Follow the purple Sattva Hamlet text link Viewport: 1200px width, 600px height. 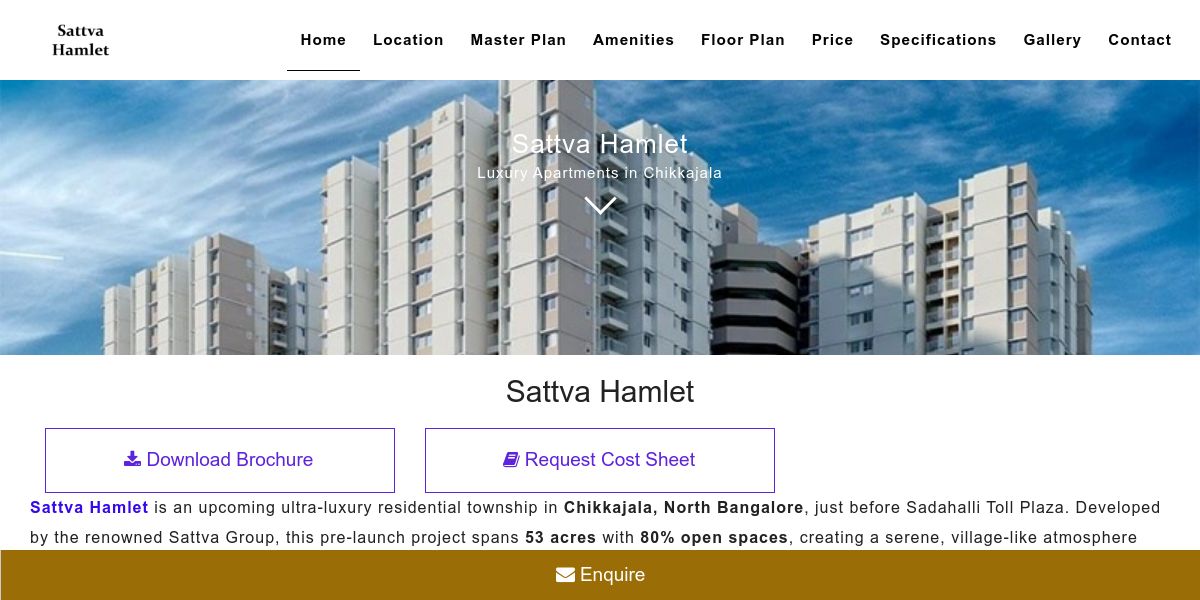(x=89, y=508)
